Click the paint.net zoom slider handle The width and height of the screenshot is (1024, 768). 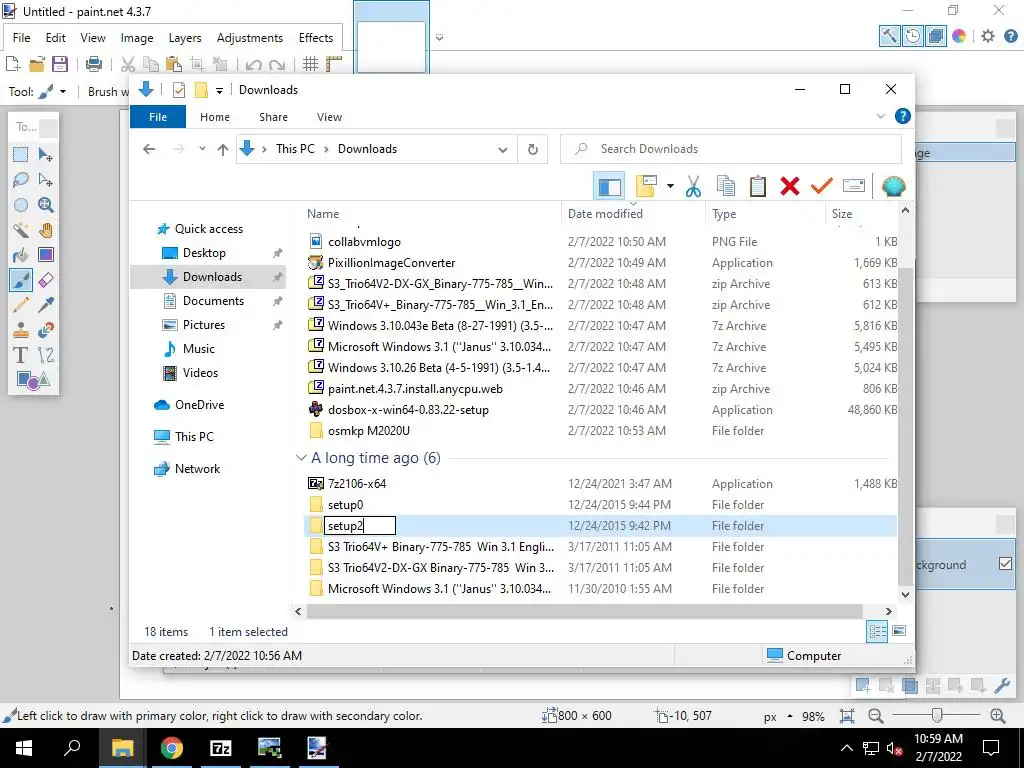(x=936, y=715)
